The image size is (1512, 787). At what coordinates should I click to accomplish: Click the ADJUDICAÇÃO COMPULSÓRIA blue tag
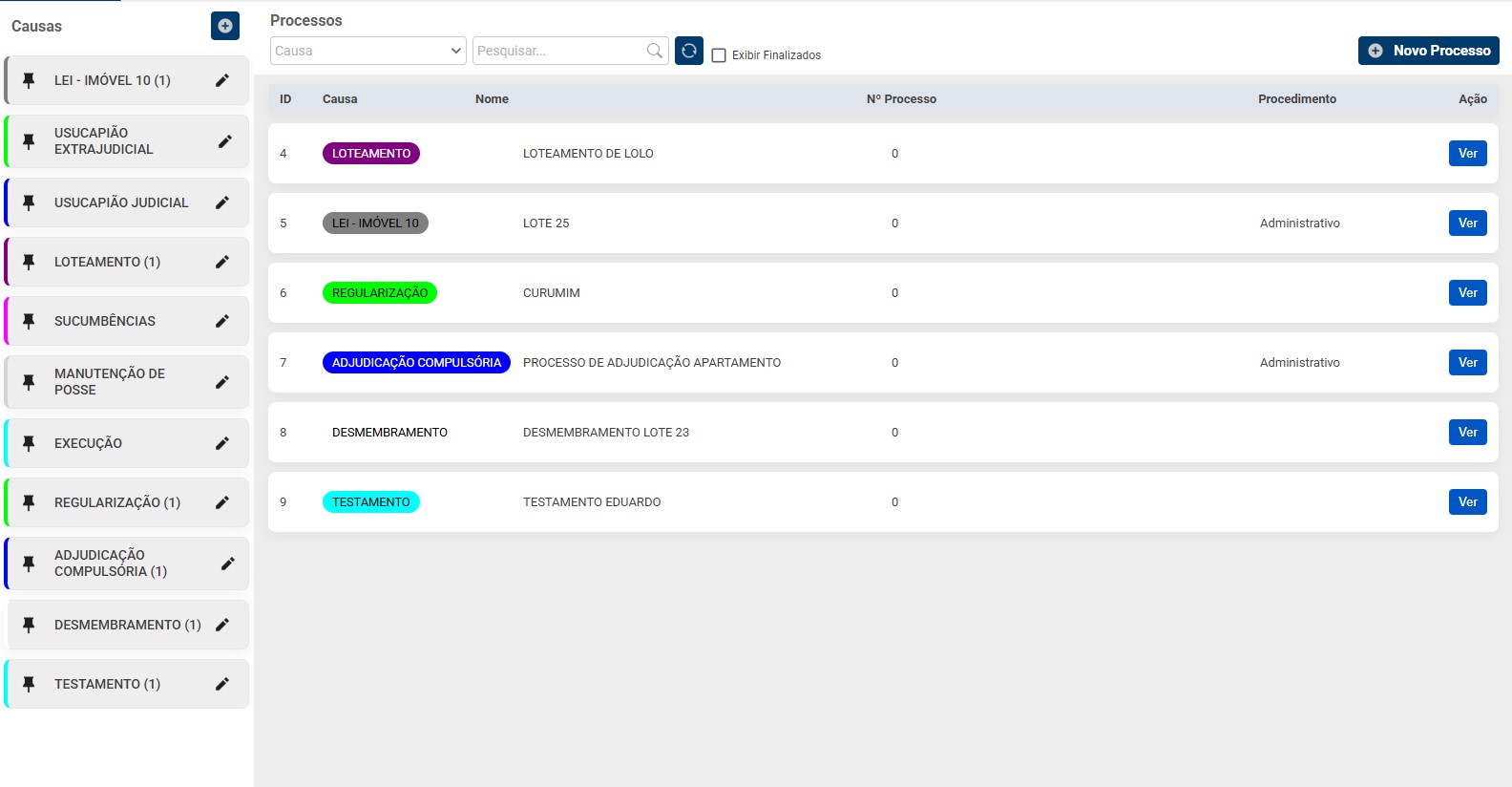pos(416,363)
